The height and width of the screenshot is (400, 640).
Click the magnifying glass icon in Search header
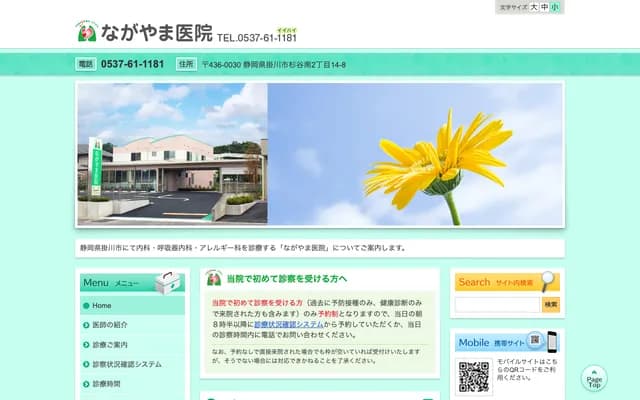click(x=548, y=281)
